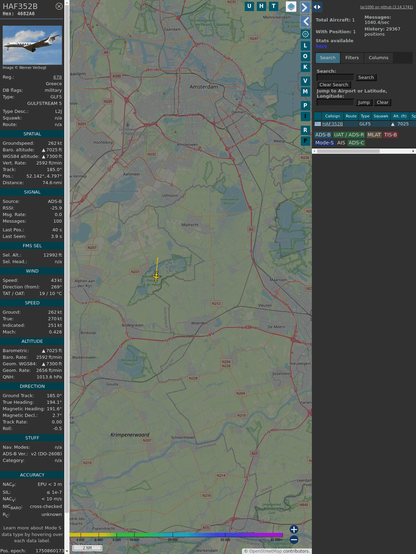The image size is (416, 554).
Task: Switch to the Columns tab
Action: click(x=378, y=58)
